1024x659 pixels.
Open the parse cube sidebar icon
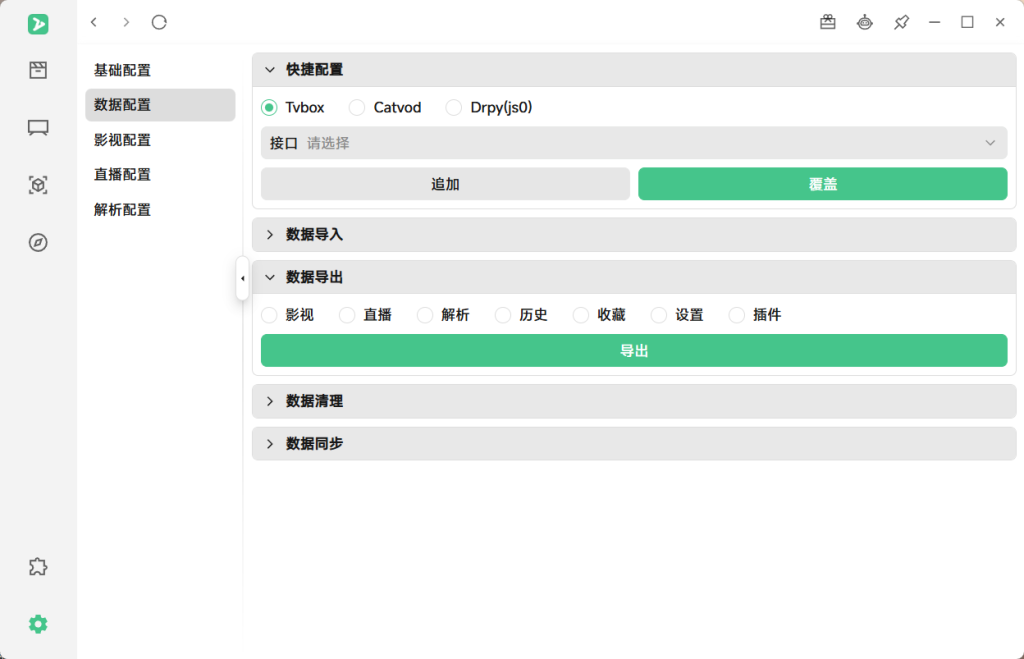point(38,185)
